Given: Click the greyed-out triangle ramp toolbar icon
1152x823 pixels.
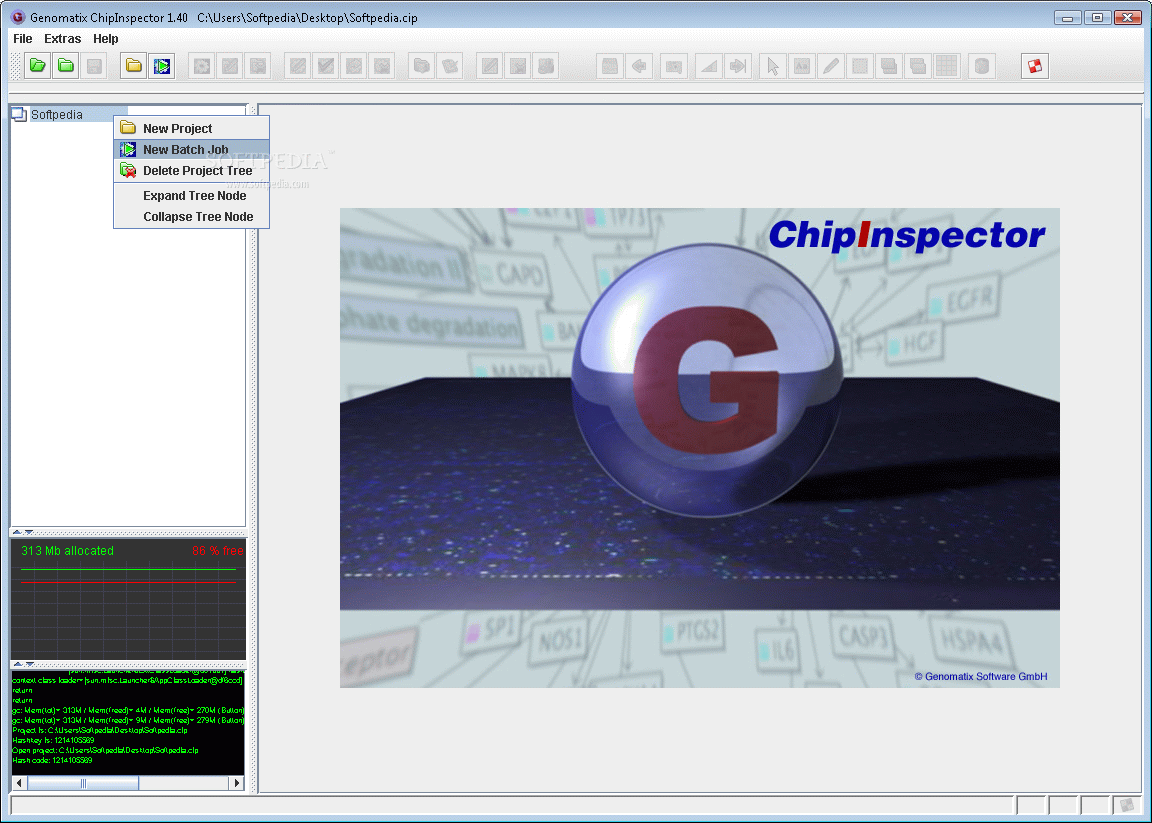Looking at the screenshot, I should point(709,66).
